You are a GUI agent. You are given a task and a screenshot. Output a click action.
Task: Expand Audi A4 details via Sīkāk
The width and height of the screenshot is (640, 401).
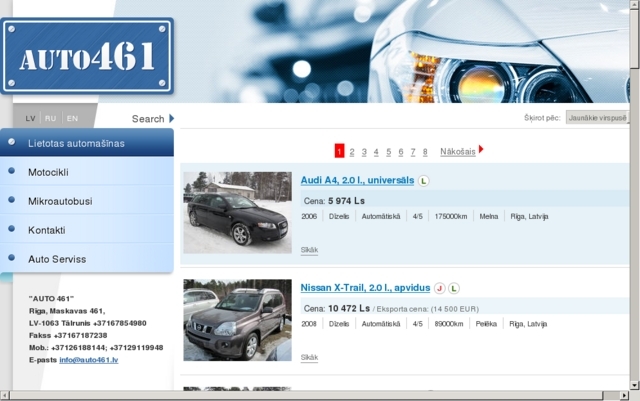click(x=309, y=250)
